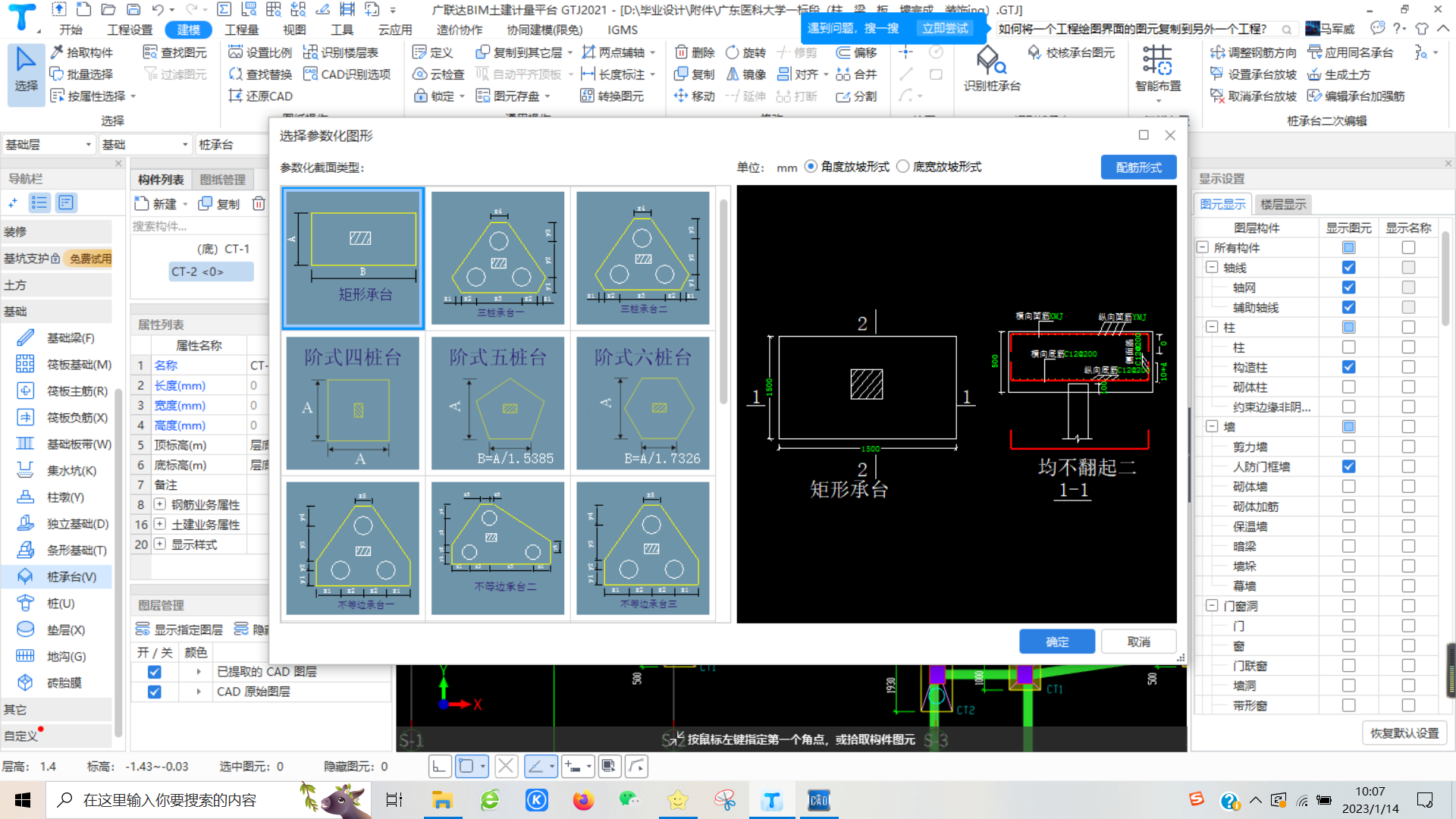This screenshot has height=819, width=1456.
Task: Click 调整钢筋方向 tool
Action: 1253,52
